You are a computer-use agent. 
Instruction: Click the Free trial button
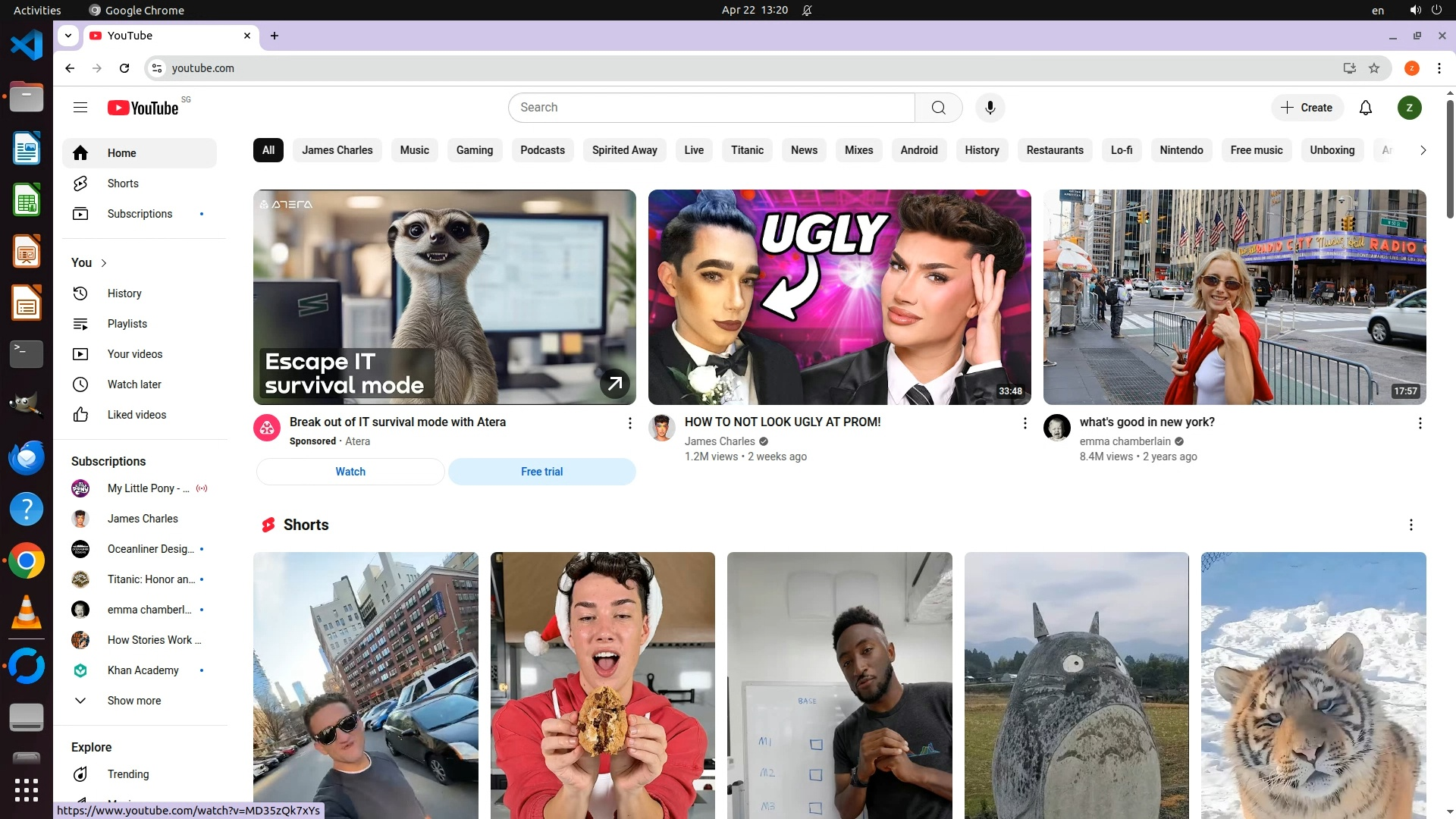coord(541,472)
